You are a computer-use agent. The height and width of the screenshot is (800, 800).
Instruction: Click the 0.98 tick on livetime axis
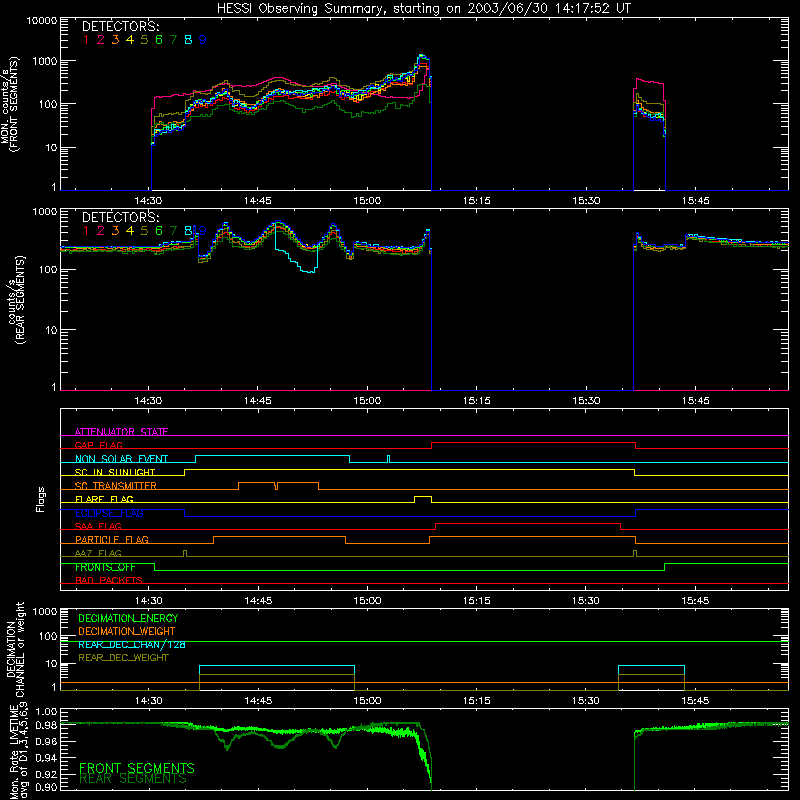tap(46, 725)
